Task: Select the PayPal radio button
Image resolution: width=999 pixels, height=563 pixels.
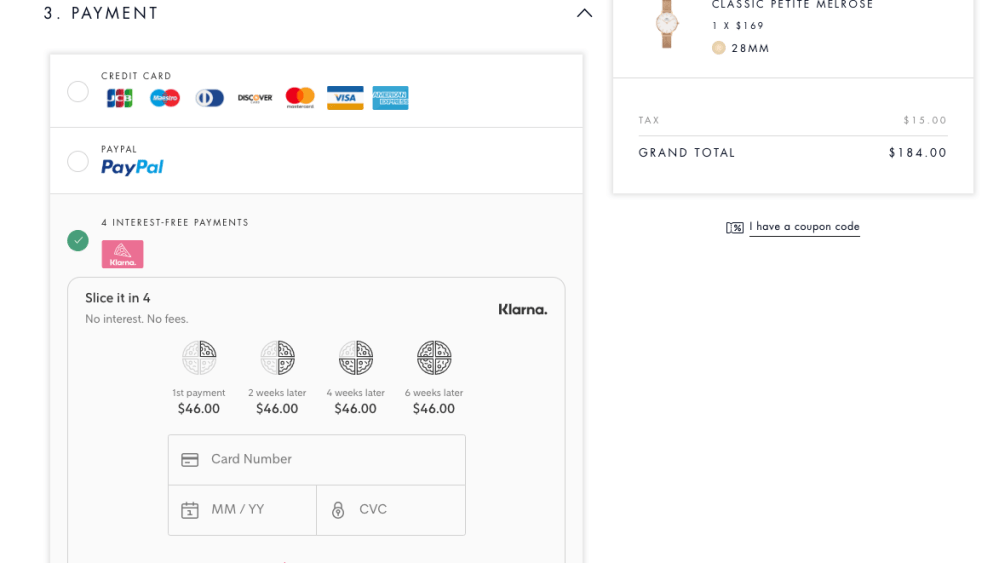Action: (x=78, y=161)
